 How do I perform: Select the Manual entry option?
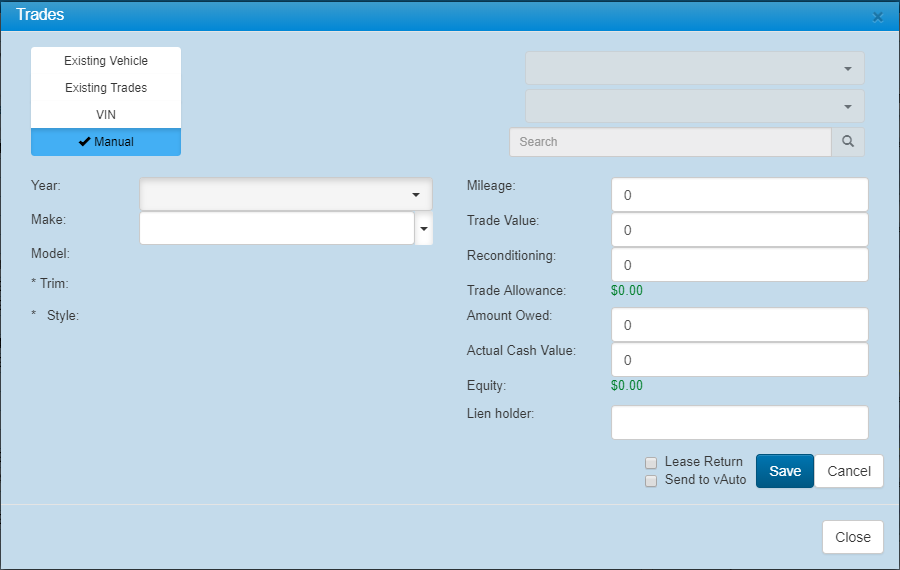coord(106,142)
